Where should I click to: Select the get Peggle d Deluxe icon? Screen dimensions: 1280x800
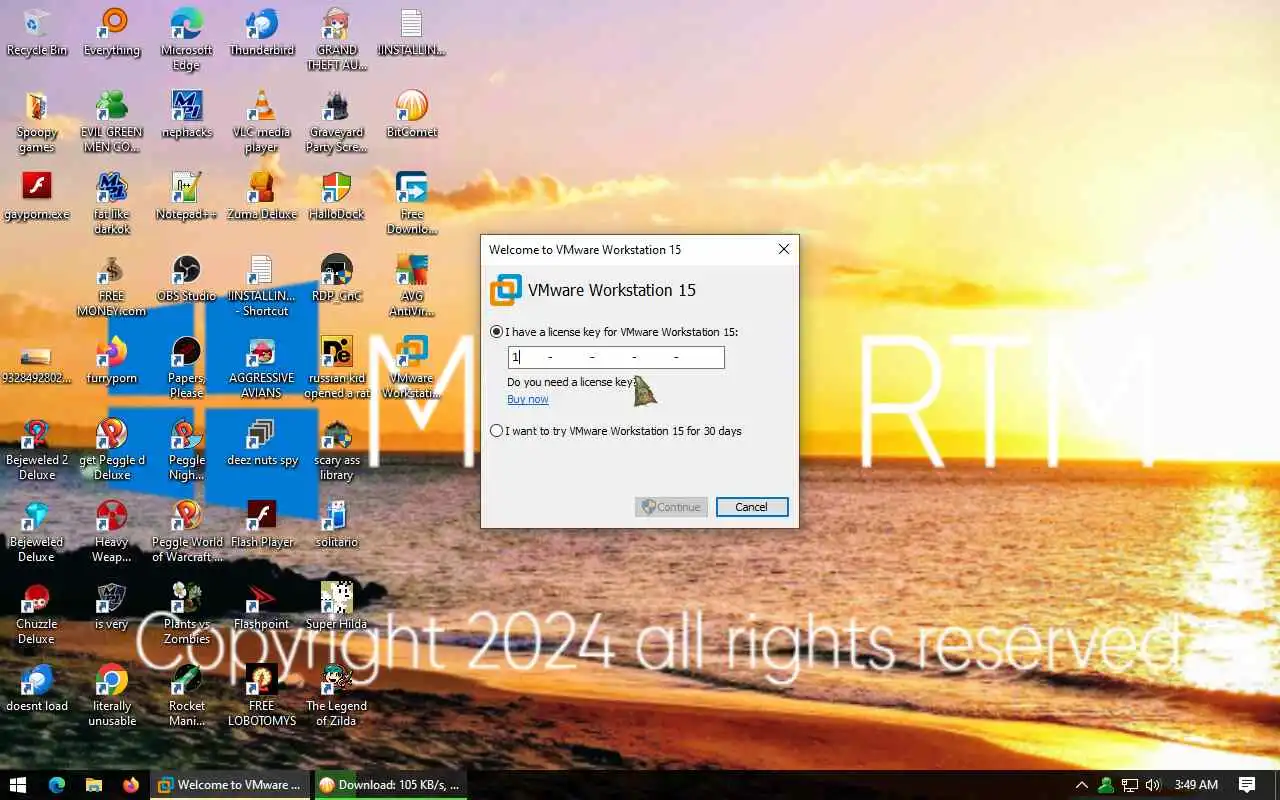[x=112, y=449]
